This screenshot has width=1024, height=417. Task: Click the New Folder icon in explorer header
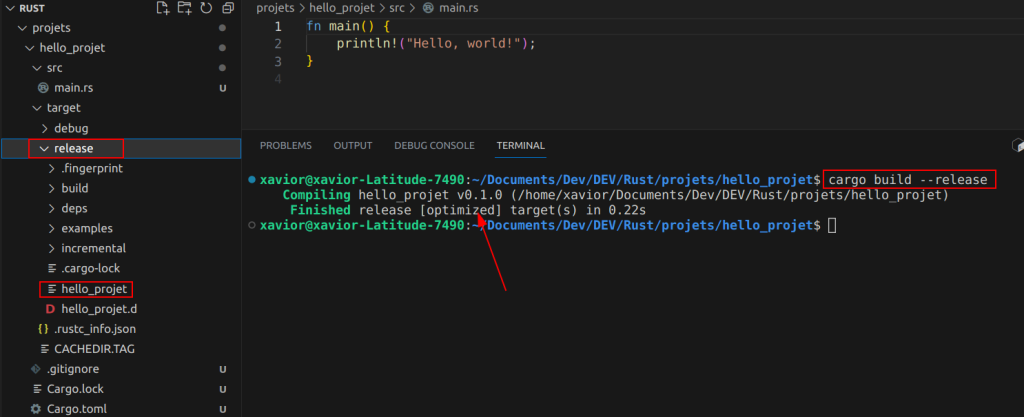[185, 8]
